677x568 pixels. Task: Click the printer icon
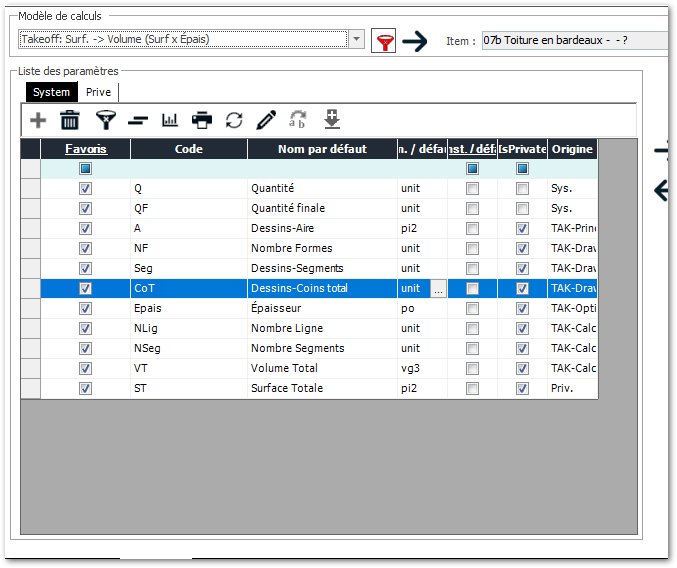pyautogui.click(x=202, y=120)
